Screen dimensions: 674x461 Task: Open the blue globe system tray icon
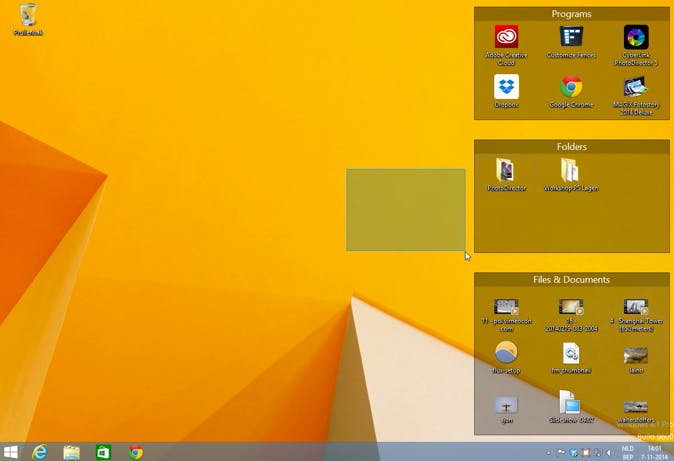[x=573, y=452]
